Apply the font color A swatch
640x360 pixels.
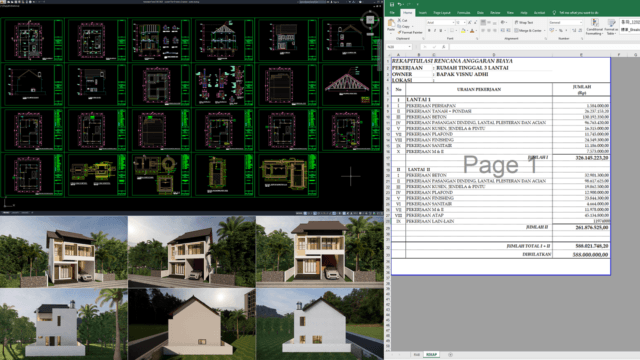pos(472,31)
